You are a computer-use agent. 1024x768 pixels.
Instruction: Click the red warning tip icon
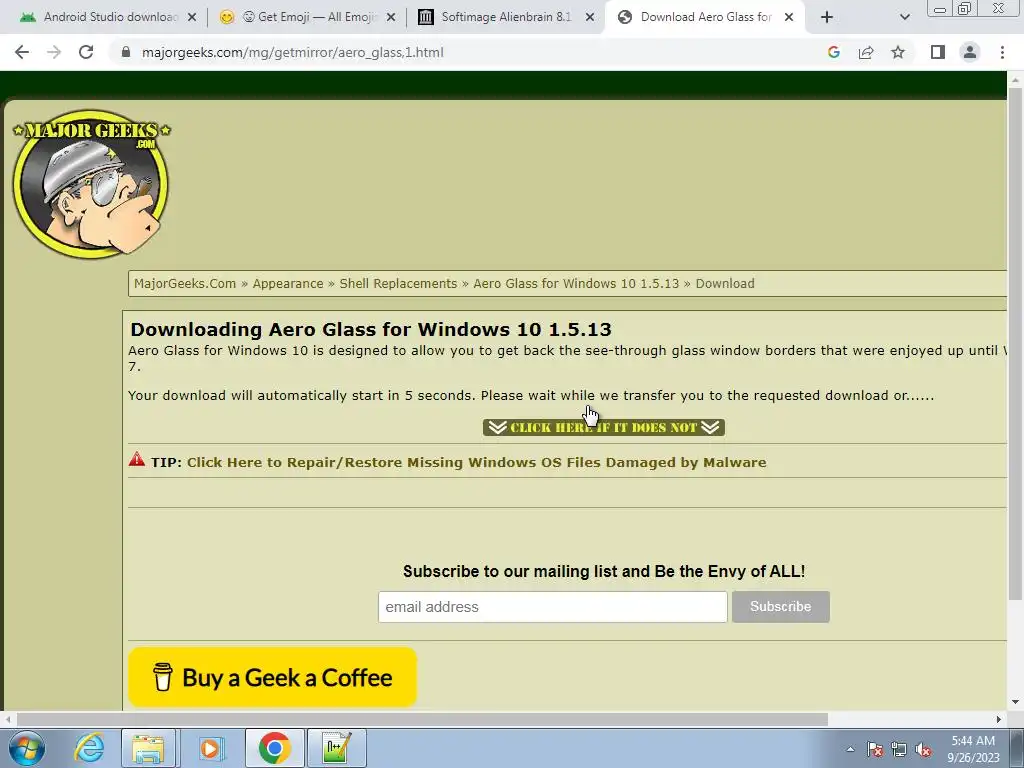(136, 458)
